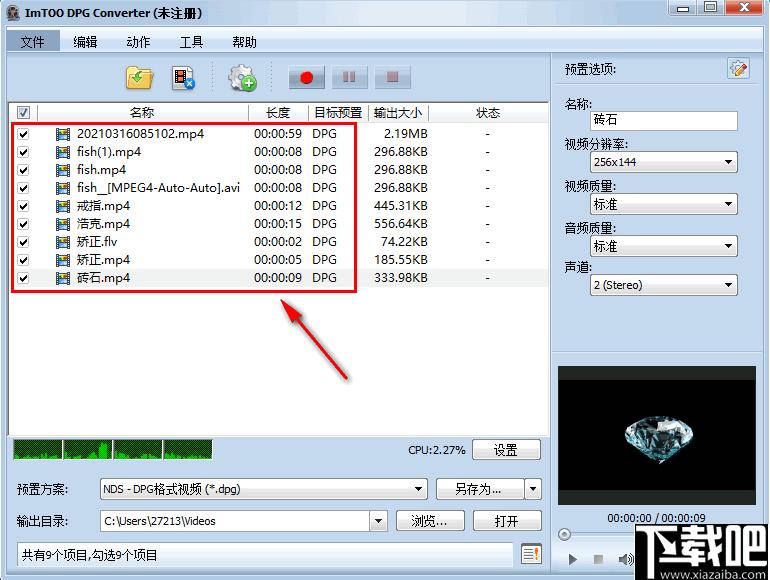Open the 工具 menu
The image size is (770, 580).
pos(192,42)
